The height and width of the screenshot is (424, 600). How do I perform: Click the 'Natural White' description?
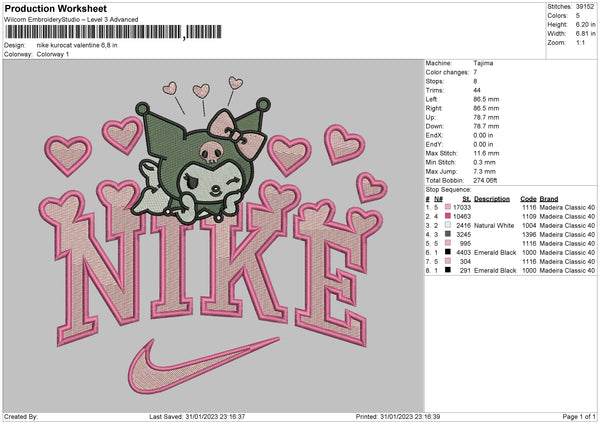494,225
